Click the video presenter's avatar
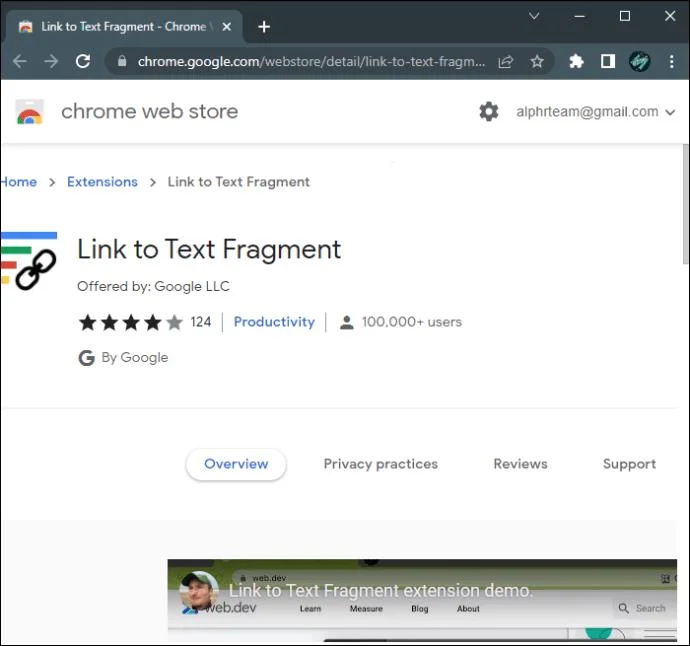This screenshot has width=690, height=646. pyautogui.click(x=199, y=590)
